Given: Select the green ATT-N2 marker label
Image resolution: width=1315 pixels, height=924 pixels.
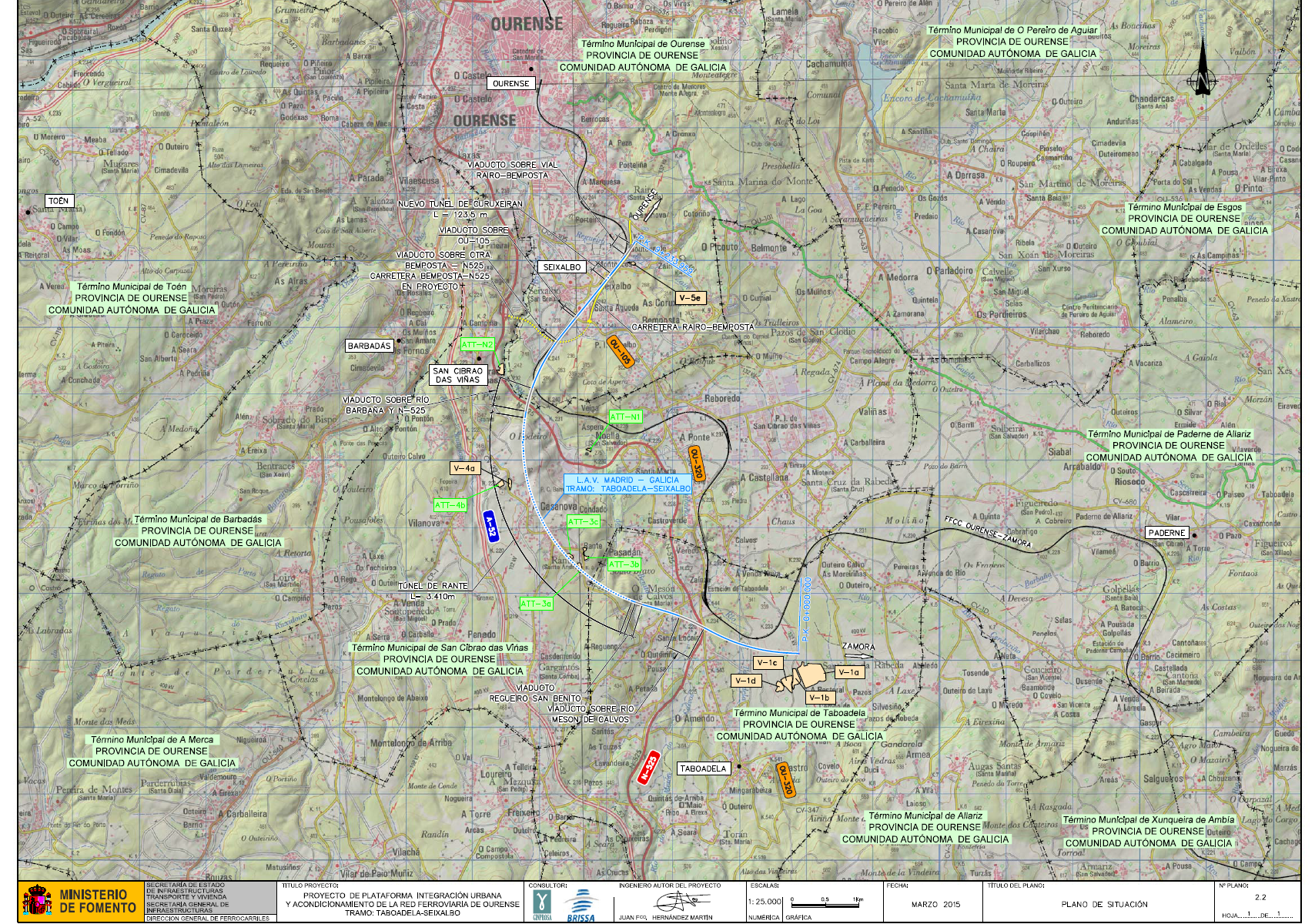Looking at the screenshot, I should pos(477,345).
